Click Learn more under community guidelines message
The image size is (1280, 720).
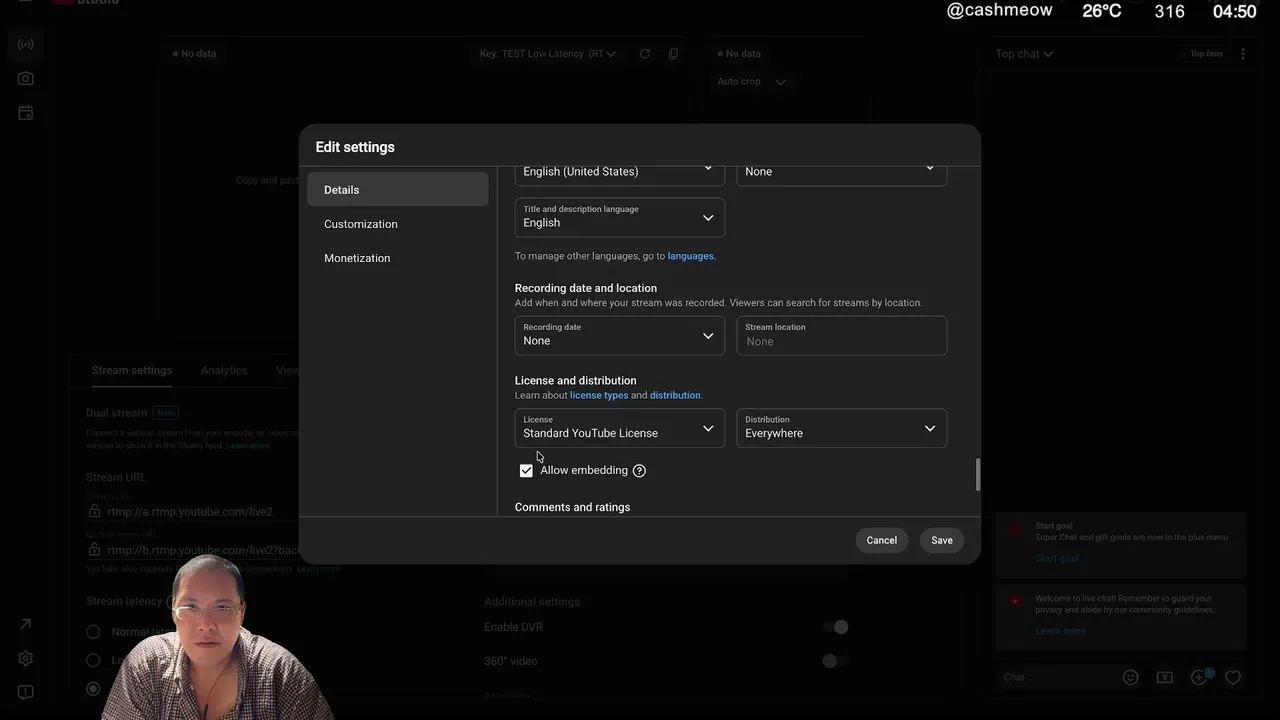(1060, 631)
